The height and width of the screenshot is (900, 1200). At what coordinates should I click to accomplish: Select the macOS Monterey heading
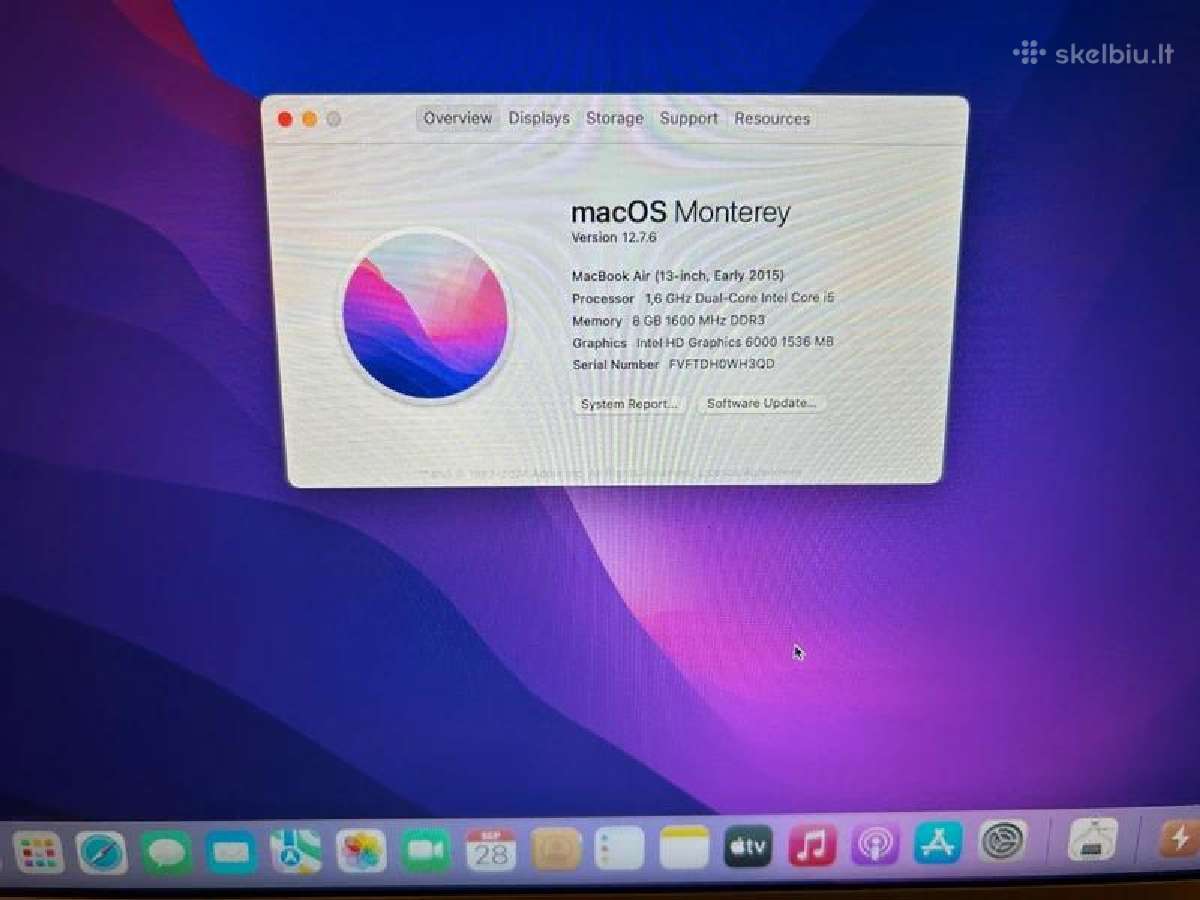pos(680,212)
